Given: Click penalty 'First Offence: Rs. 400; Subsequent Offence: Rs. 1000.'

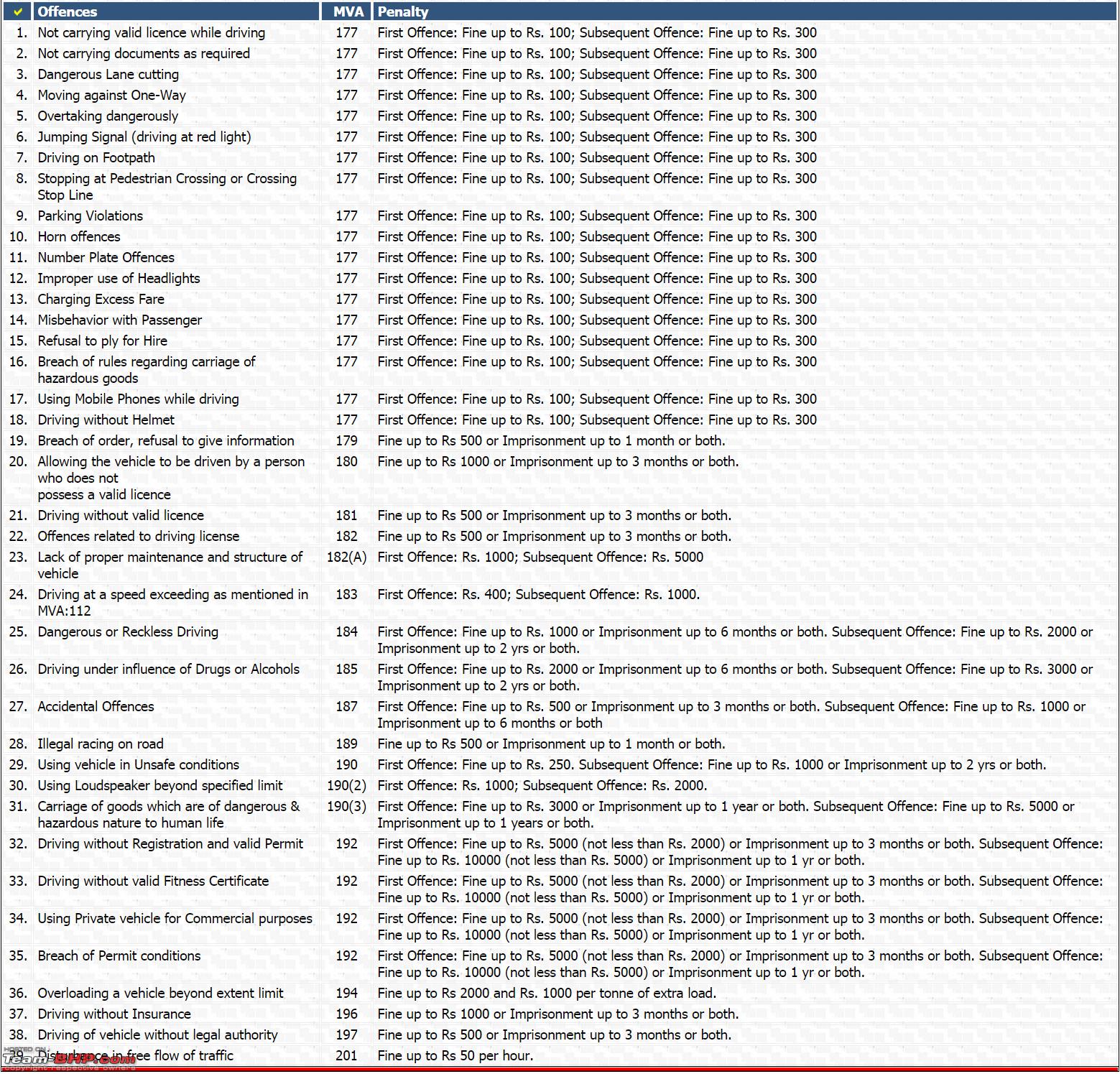Looking at the screenshot, I should click(539, 594).
